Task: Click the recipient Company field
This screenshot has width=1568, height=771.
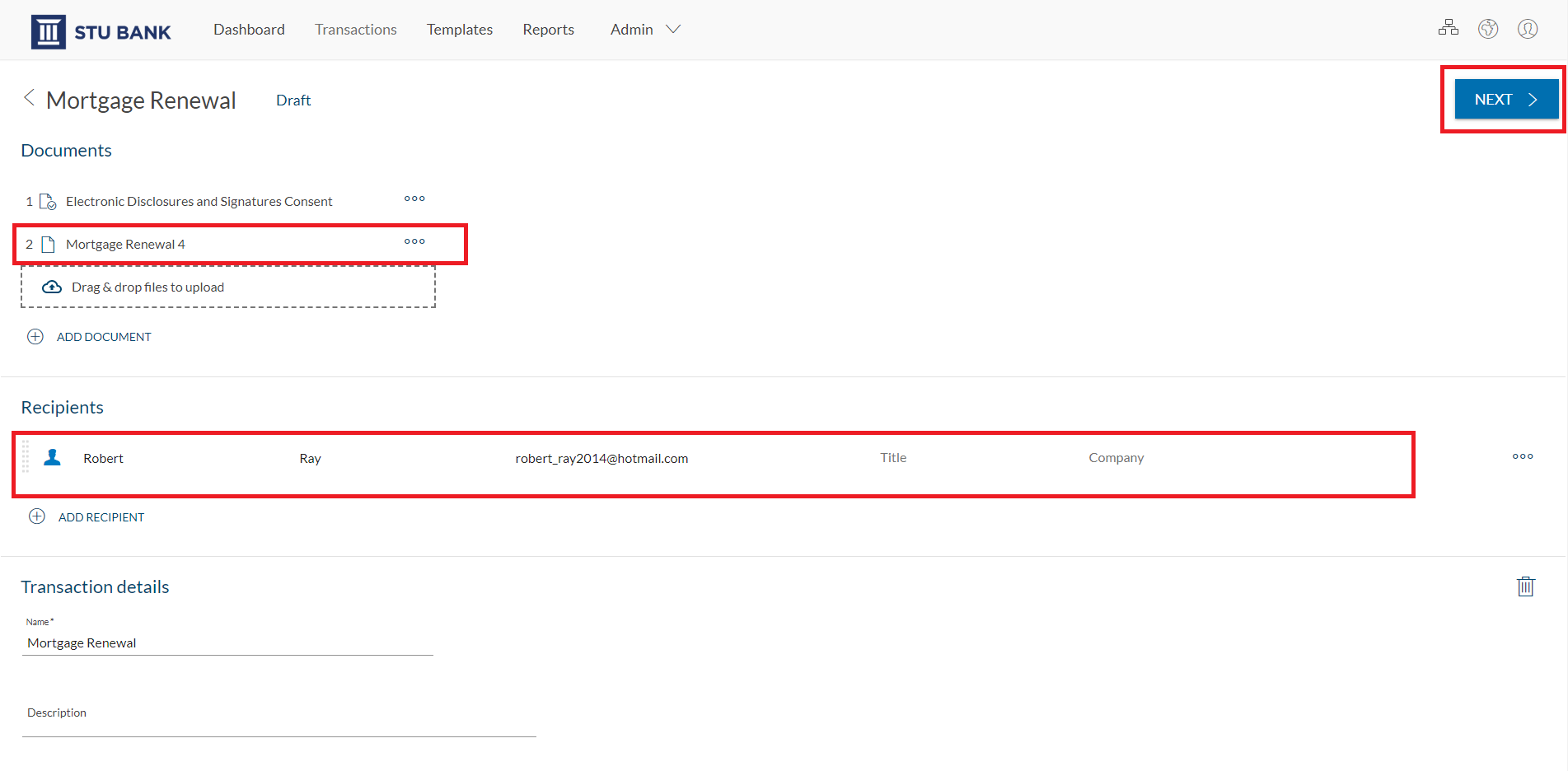Action: pyautogui.click(x=1116, y=458)
